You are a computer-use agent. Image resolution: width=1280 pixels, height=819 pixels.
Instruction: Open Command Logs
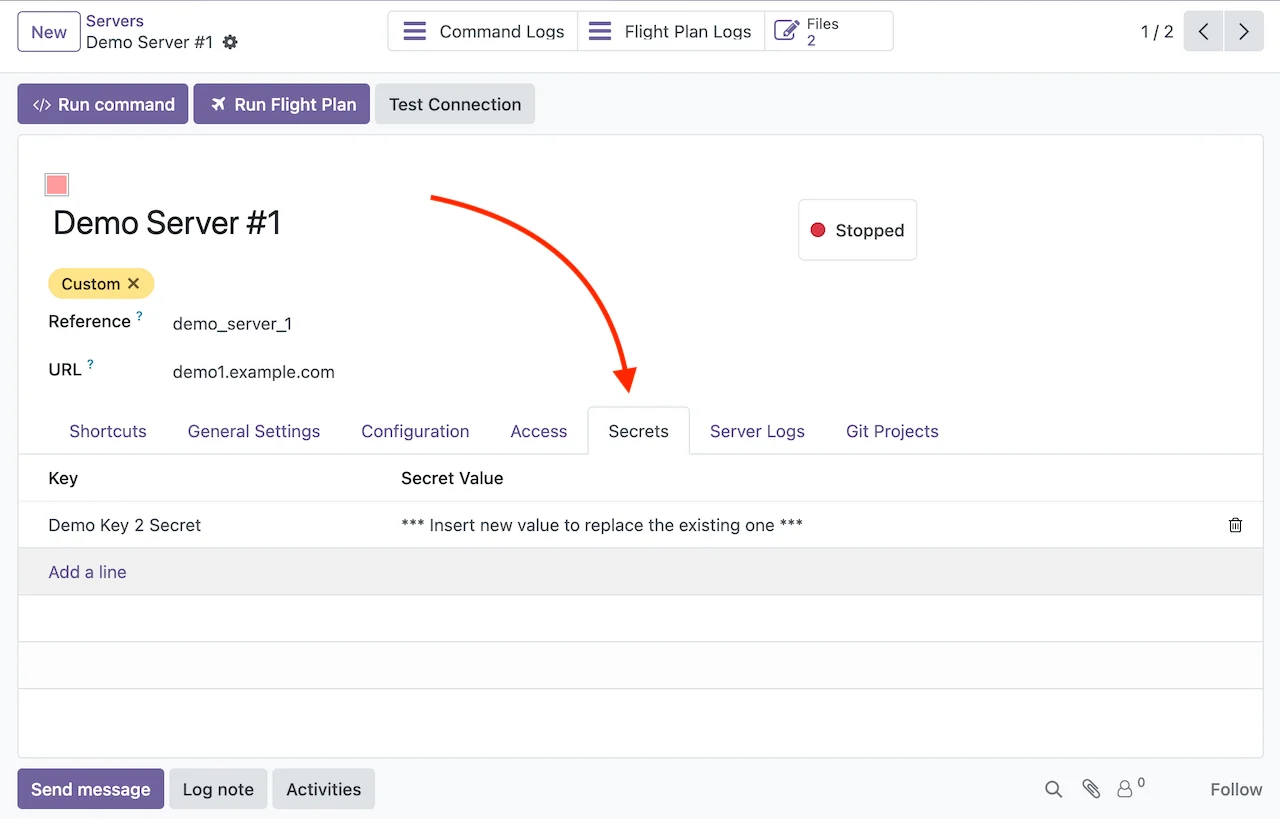483,32
